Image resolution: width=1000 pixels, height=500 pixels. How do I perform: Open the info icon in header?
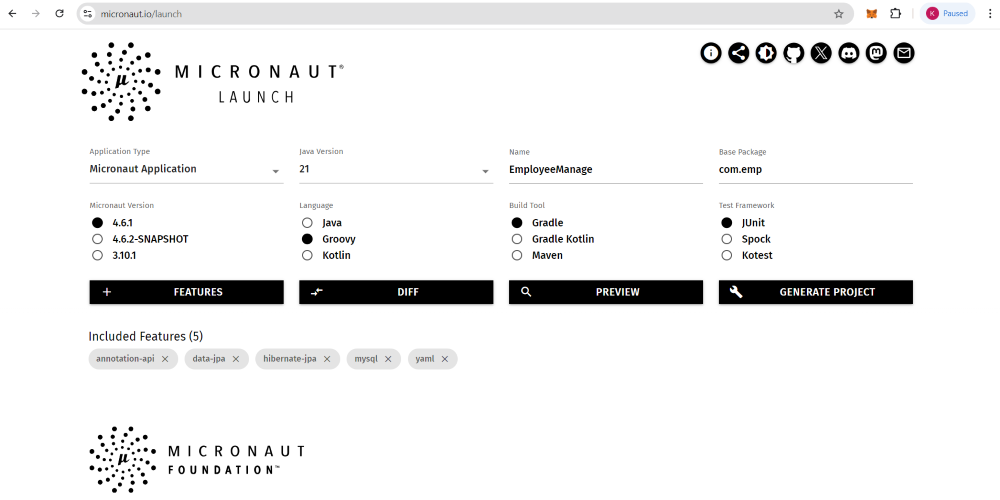tap(710, 53)
